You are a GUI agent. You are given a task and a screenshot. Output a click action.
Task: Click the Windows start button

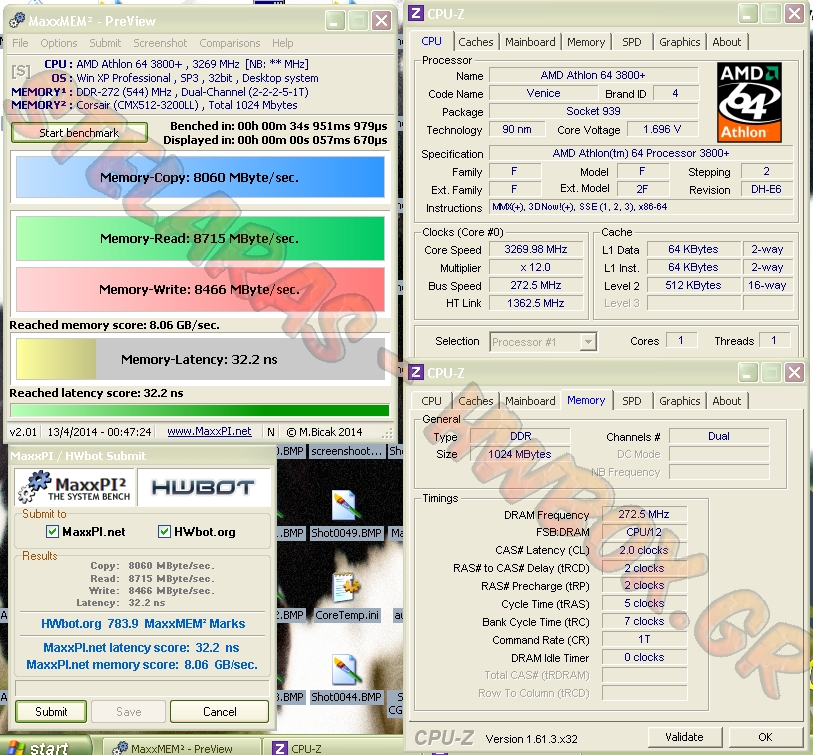tap(44, 747)
